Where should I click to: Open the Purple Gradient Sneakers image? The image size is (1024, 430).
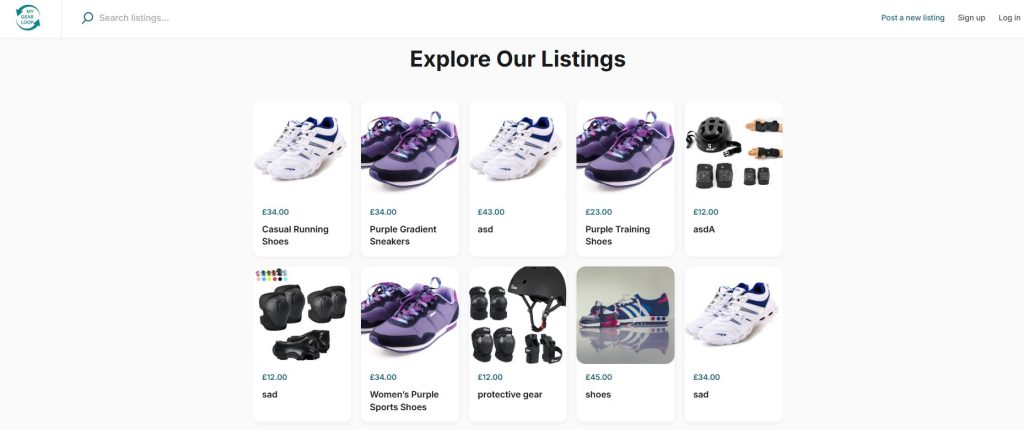pyautogui.click(x=410, y=149)
